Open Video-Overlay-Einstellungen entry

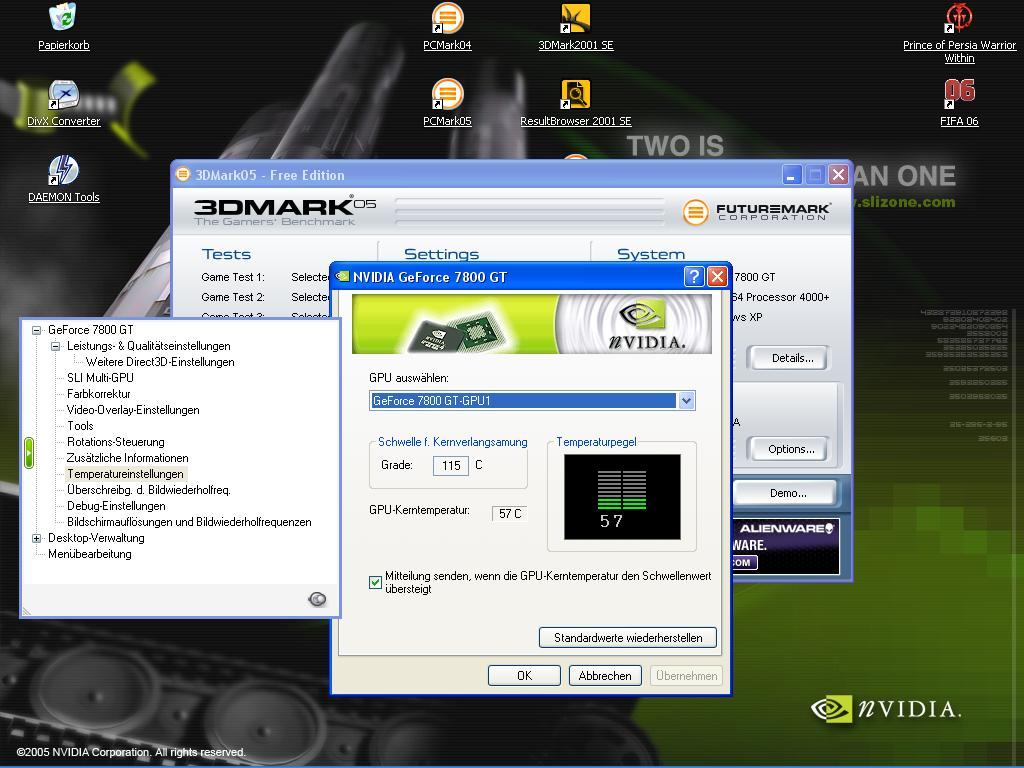click(x=133, y=410)
